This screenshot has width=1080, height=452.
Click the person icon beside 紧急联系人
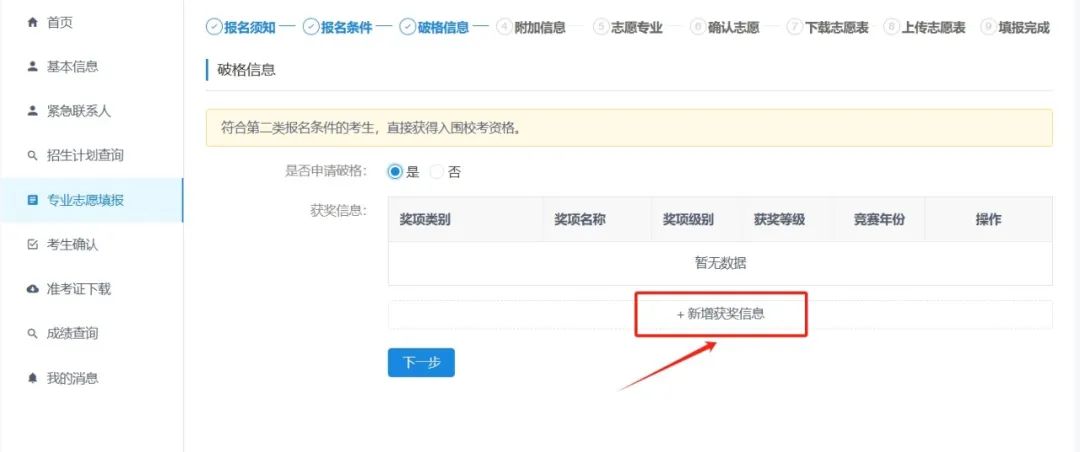pyautogui.click(x=32, y=111)
